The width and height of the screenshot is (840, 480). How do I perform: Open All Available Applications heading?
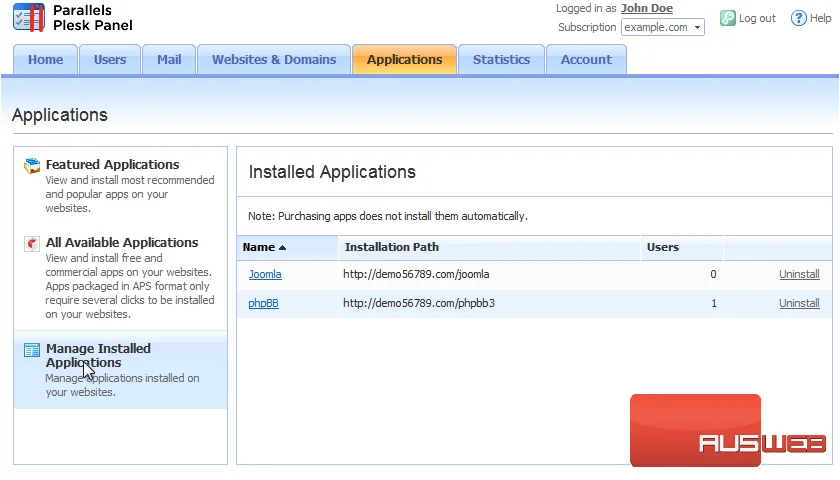point(122,243)
